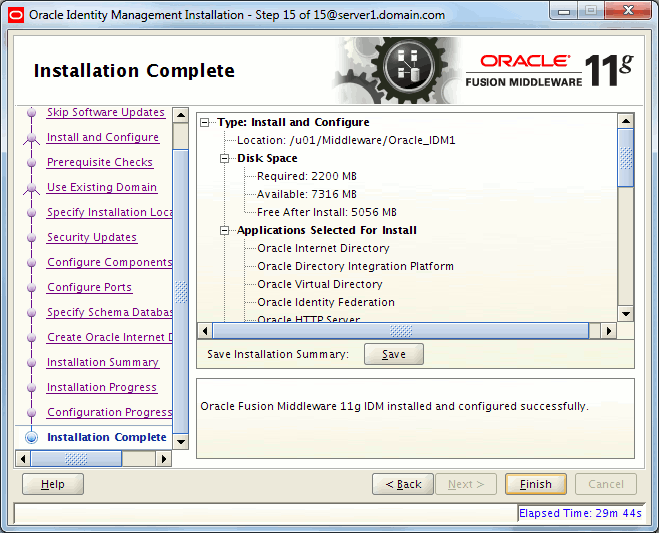Click the Installation Complete step indicator icon
The width and height of the screenshot is (659, 533).
(32, 437)
